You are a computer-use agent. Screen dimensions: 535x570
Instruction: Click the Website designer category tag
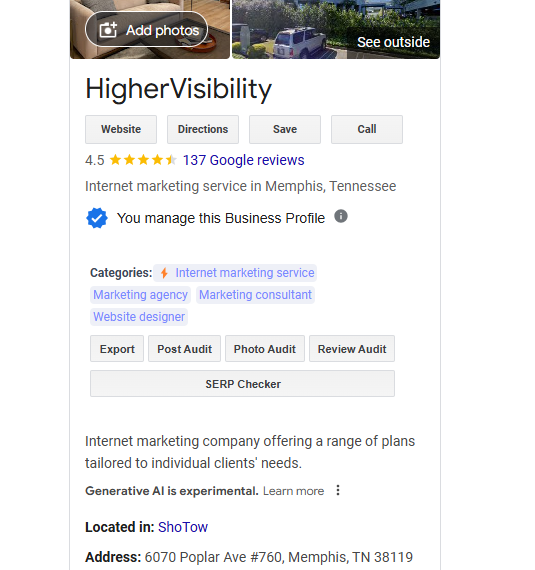pyautogui.click(x=139, y=317)
